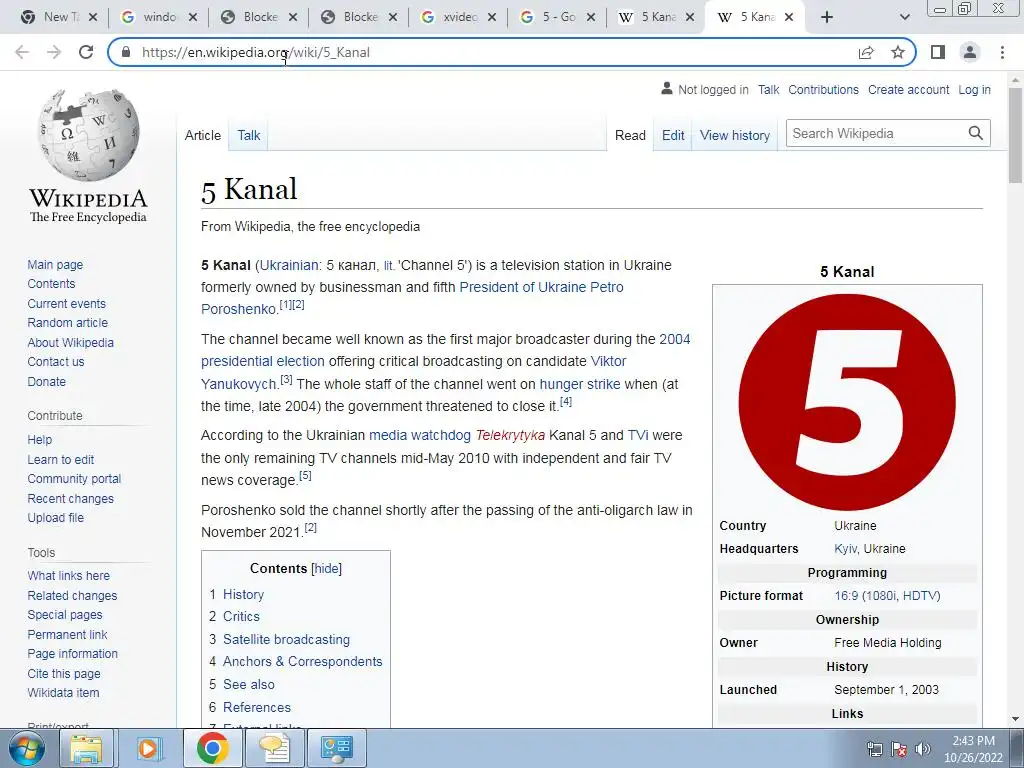
Task: Open the Article tab
Action: click(202, 135)
